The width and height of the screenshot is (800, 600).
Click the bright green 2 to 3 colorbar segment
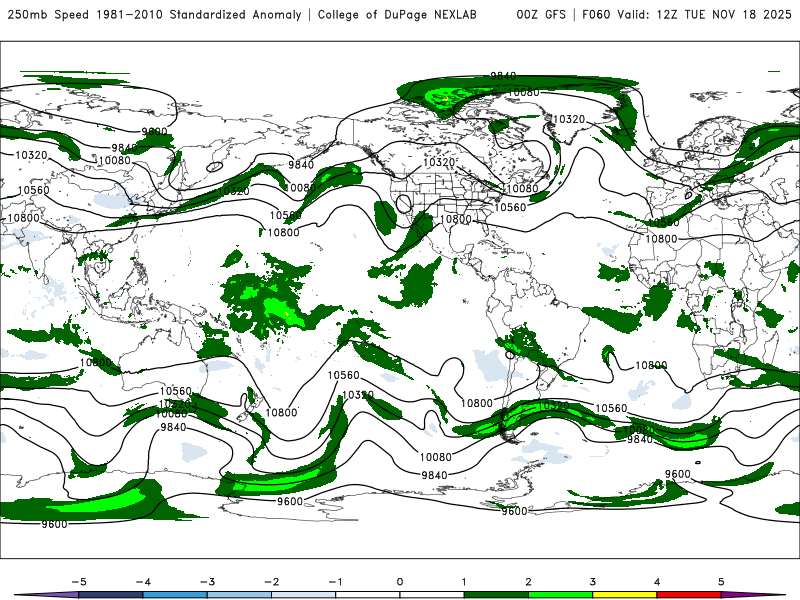[561, 595]
